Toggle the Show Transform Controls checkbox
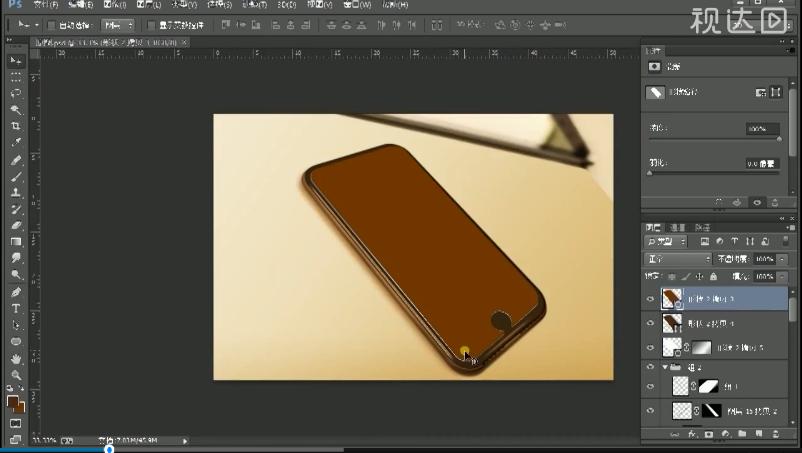Viewport: 802px width, 453px height. tap(151, 24)
